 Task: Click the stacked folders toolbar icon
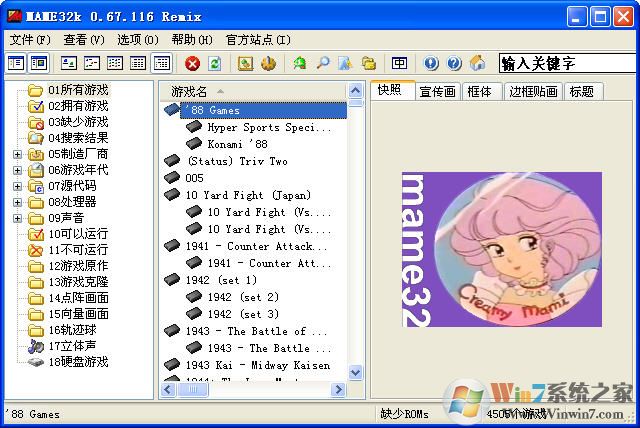(369, 64)
